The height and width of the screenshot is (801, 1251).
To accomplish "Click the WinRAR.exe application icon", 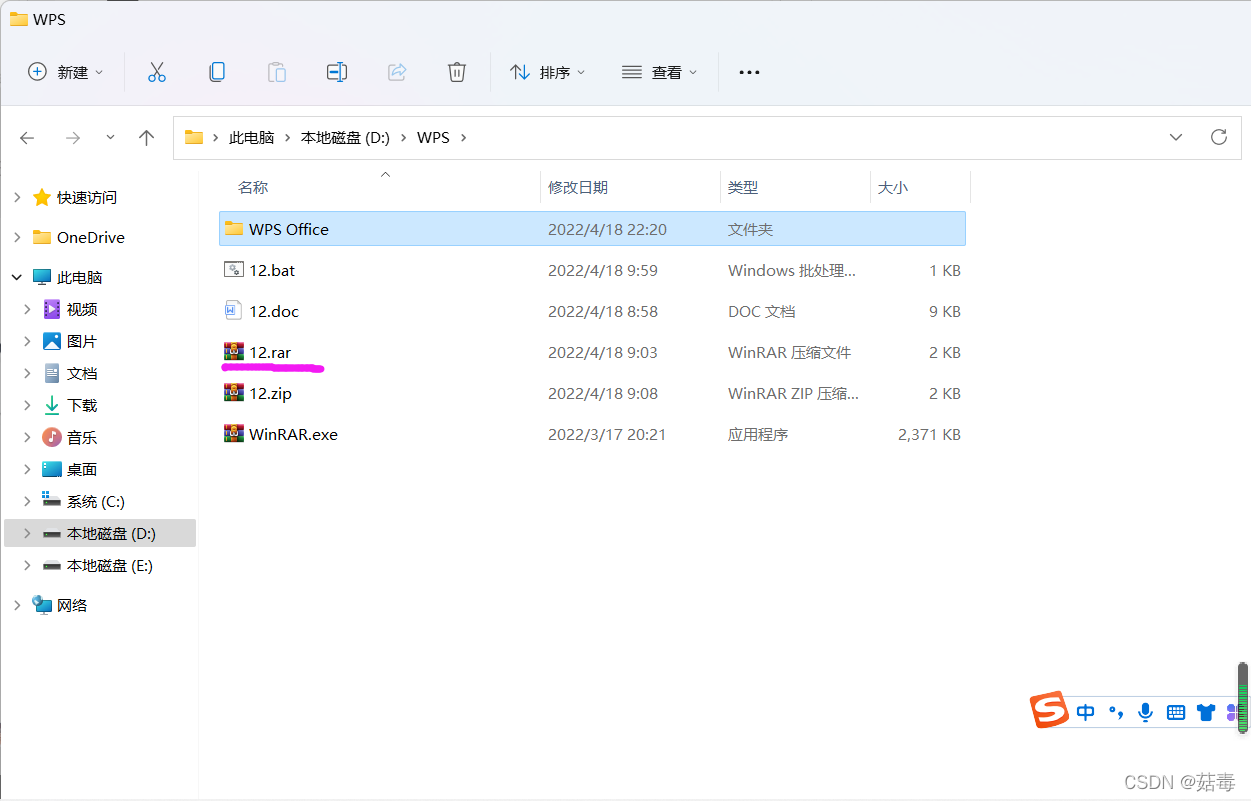I will coord(234,434).
